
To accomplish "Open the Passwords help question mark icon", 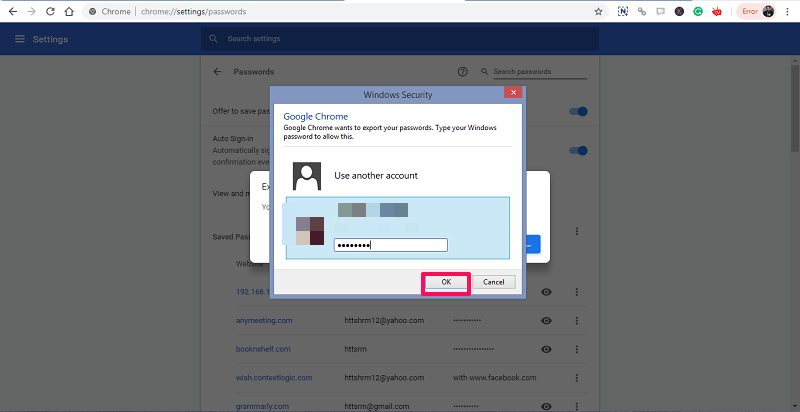I will click(463, 72).
